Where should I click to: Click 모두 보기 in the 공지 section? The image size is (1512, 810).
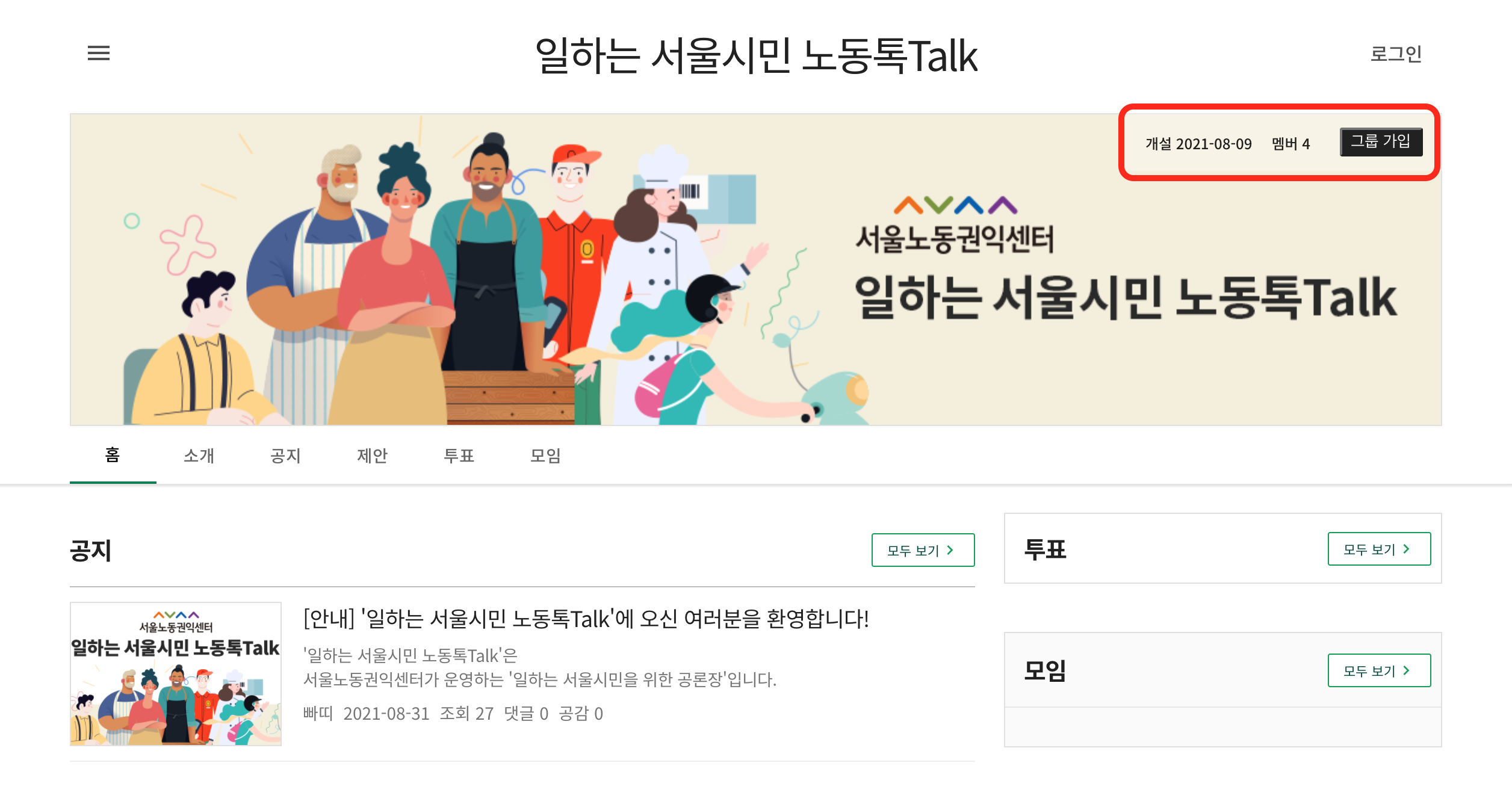tap(923, 550)
